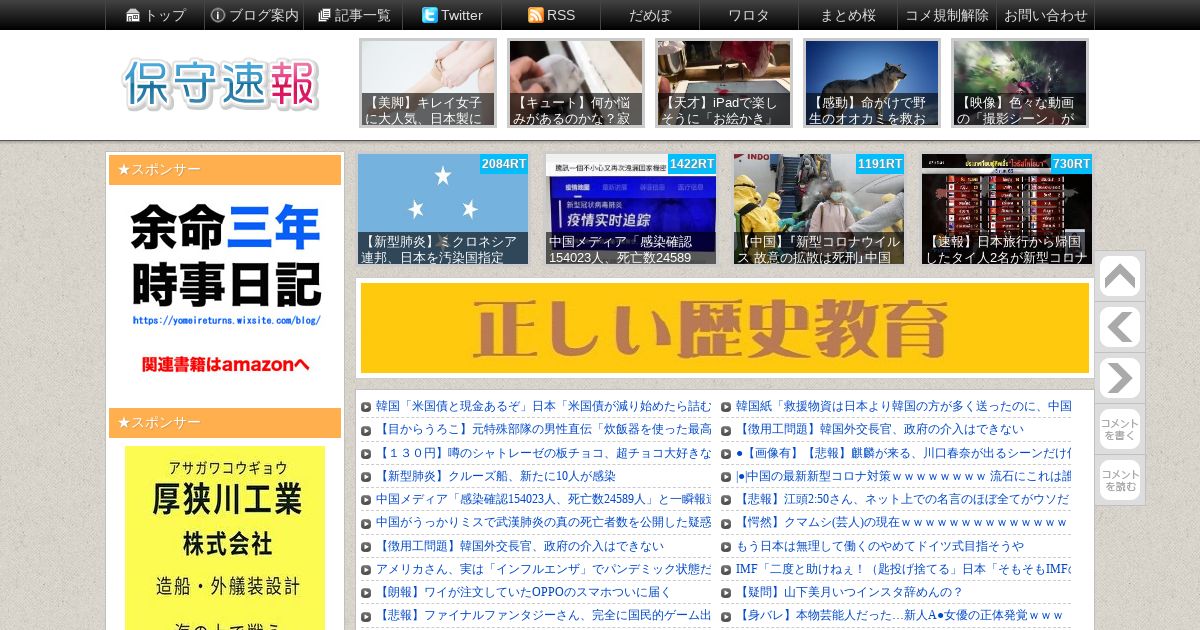Open 1422RT 中国メディア感染確認 card
This screenshot has height=630, width=1200.
coord(631,209)
